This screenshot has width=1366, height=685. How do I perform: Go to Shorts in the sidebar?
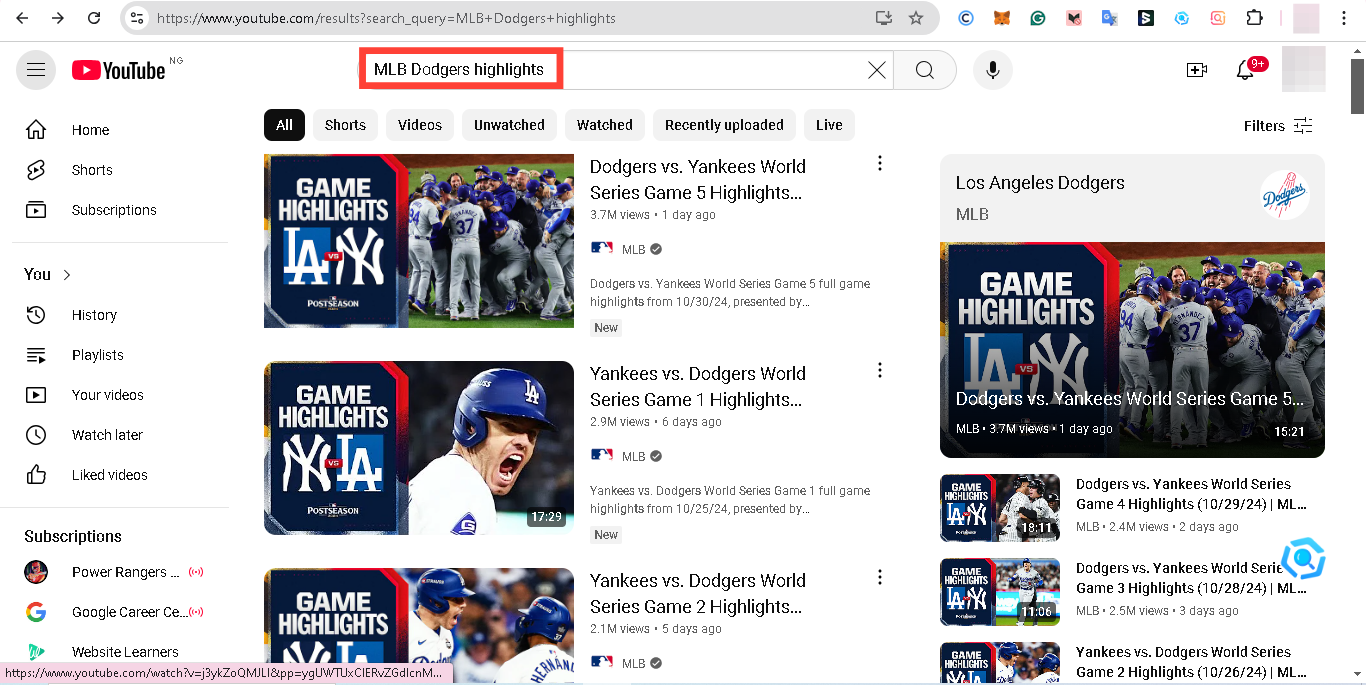[x=92, y=170]
